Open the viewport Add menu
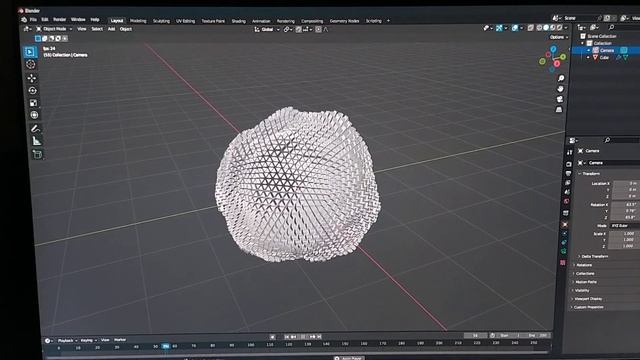 tap(111, 29)
